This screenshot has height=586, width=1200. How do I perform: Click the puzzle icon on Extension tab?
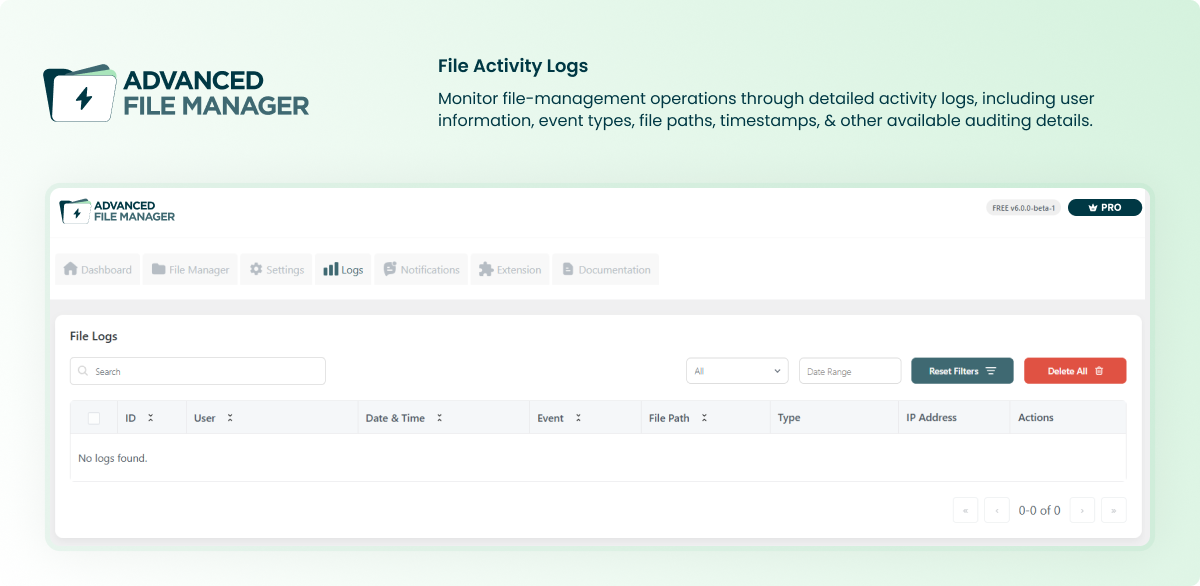486,269
